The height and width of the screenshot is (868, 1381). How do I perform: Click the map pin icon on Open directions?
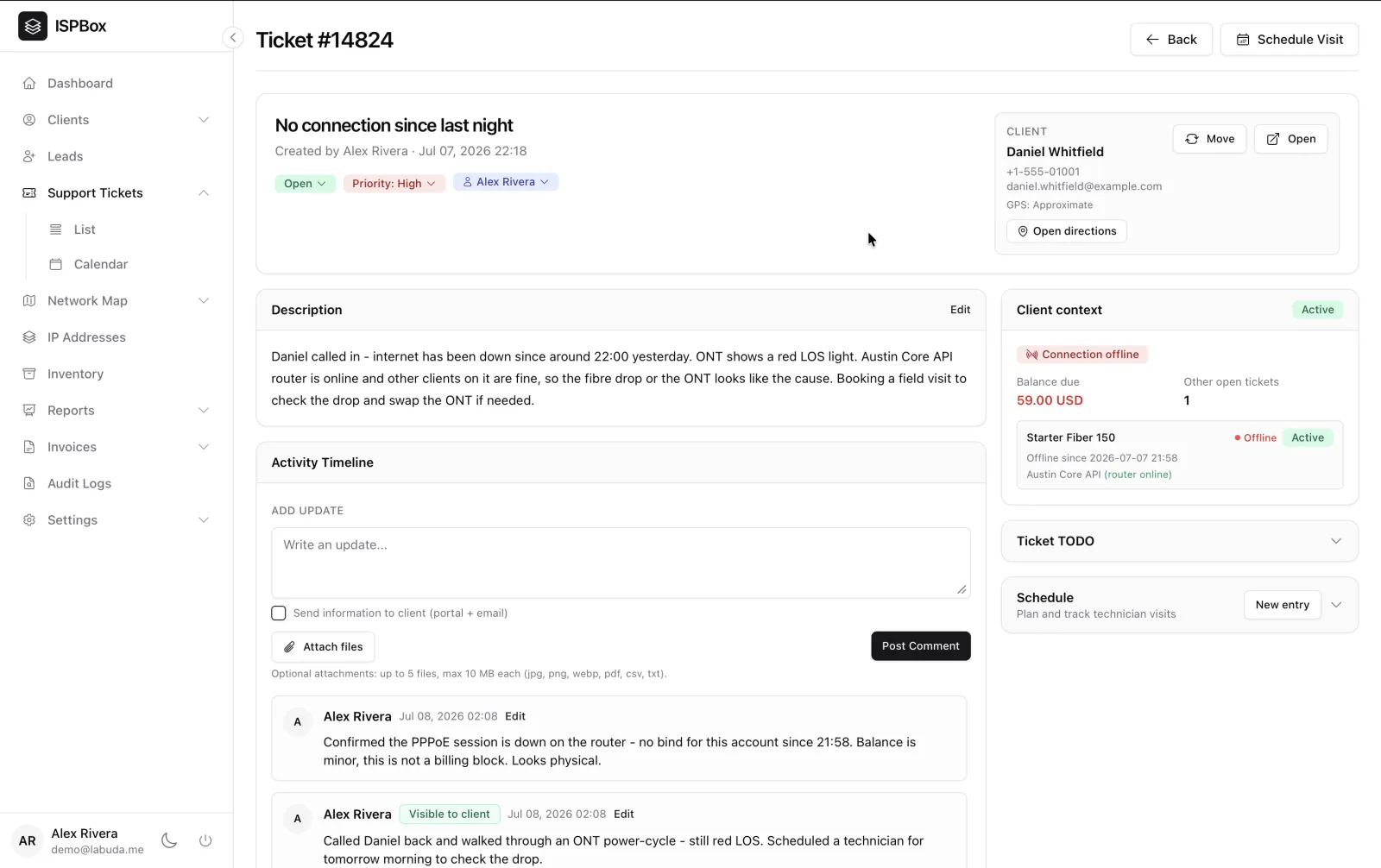click(1023, 231)
